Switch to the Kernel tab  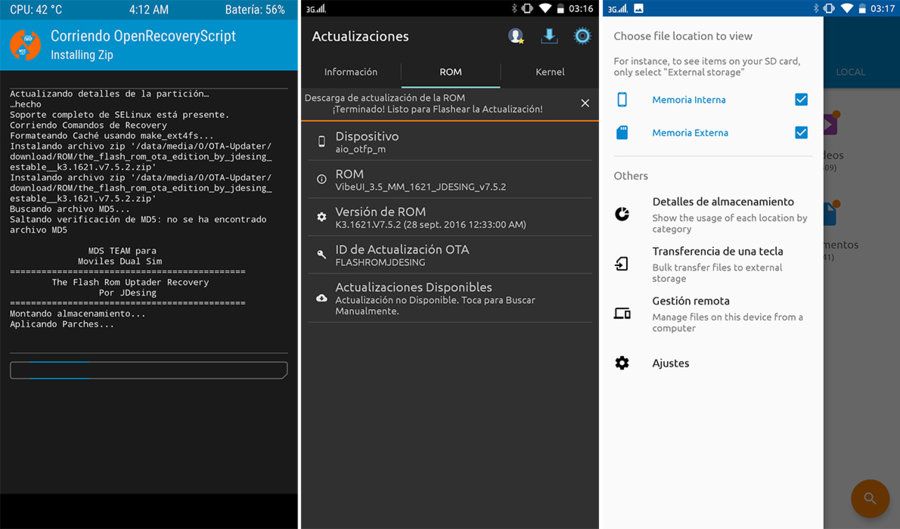pos(550,72)
